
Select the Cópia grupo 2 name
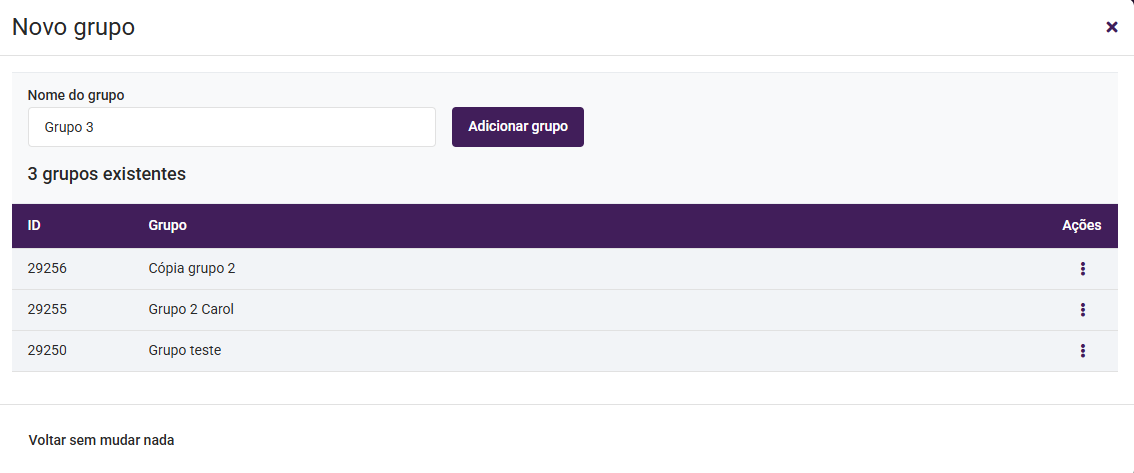192,269
